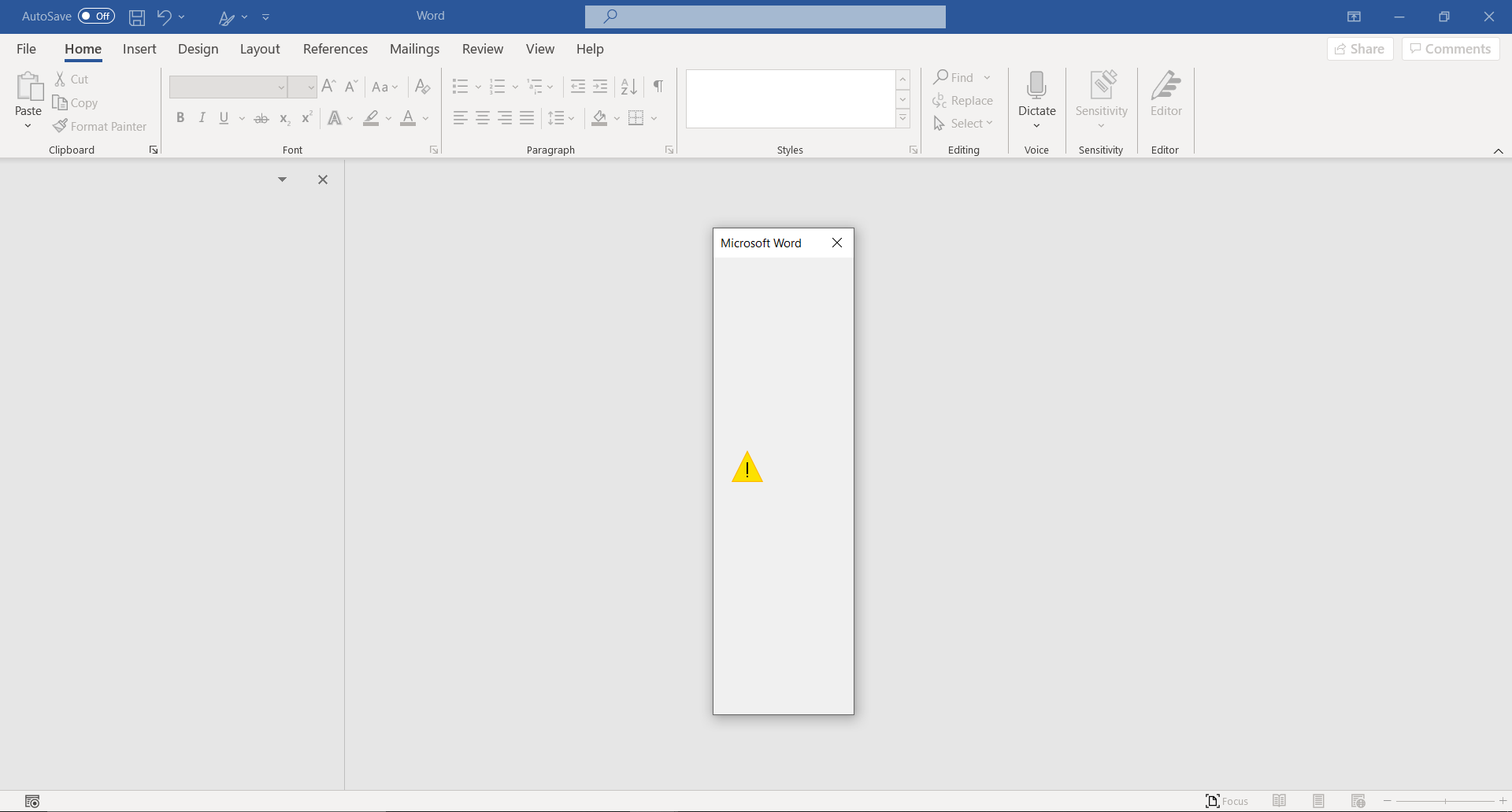Align text right

pos(505,118)
